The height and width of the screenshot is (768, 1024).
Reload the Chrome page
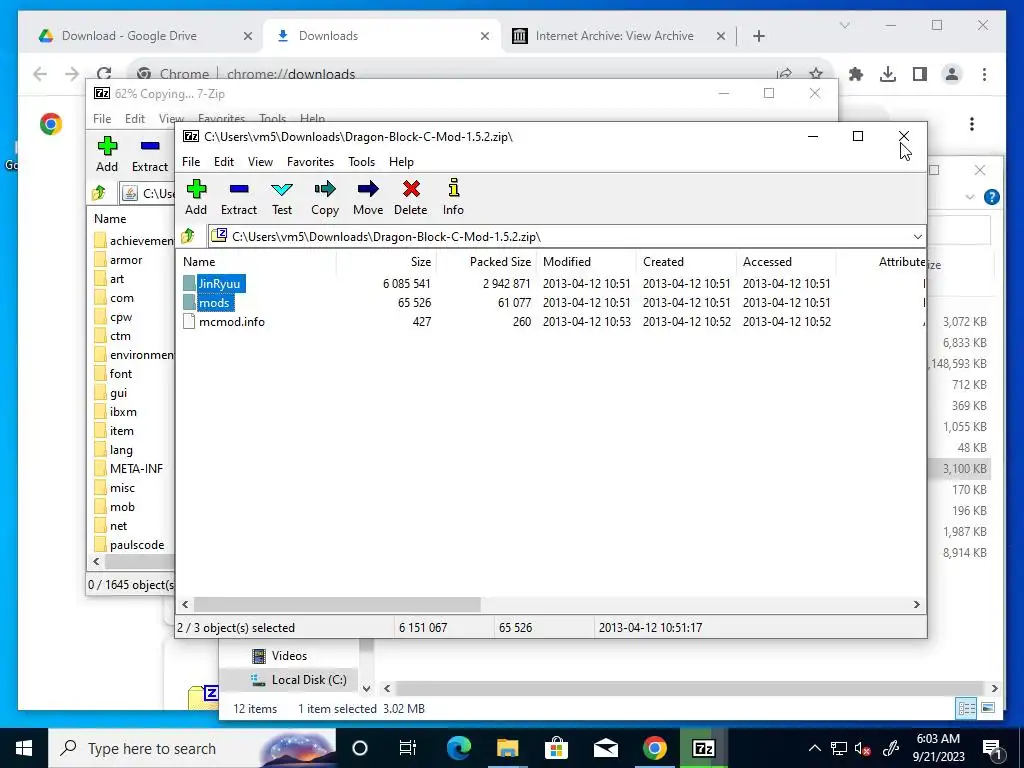(104, 74)
